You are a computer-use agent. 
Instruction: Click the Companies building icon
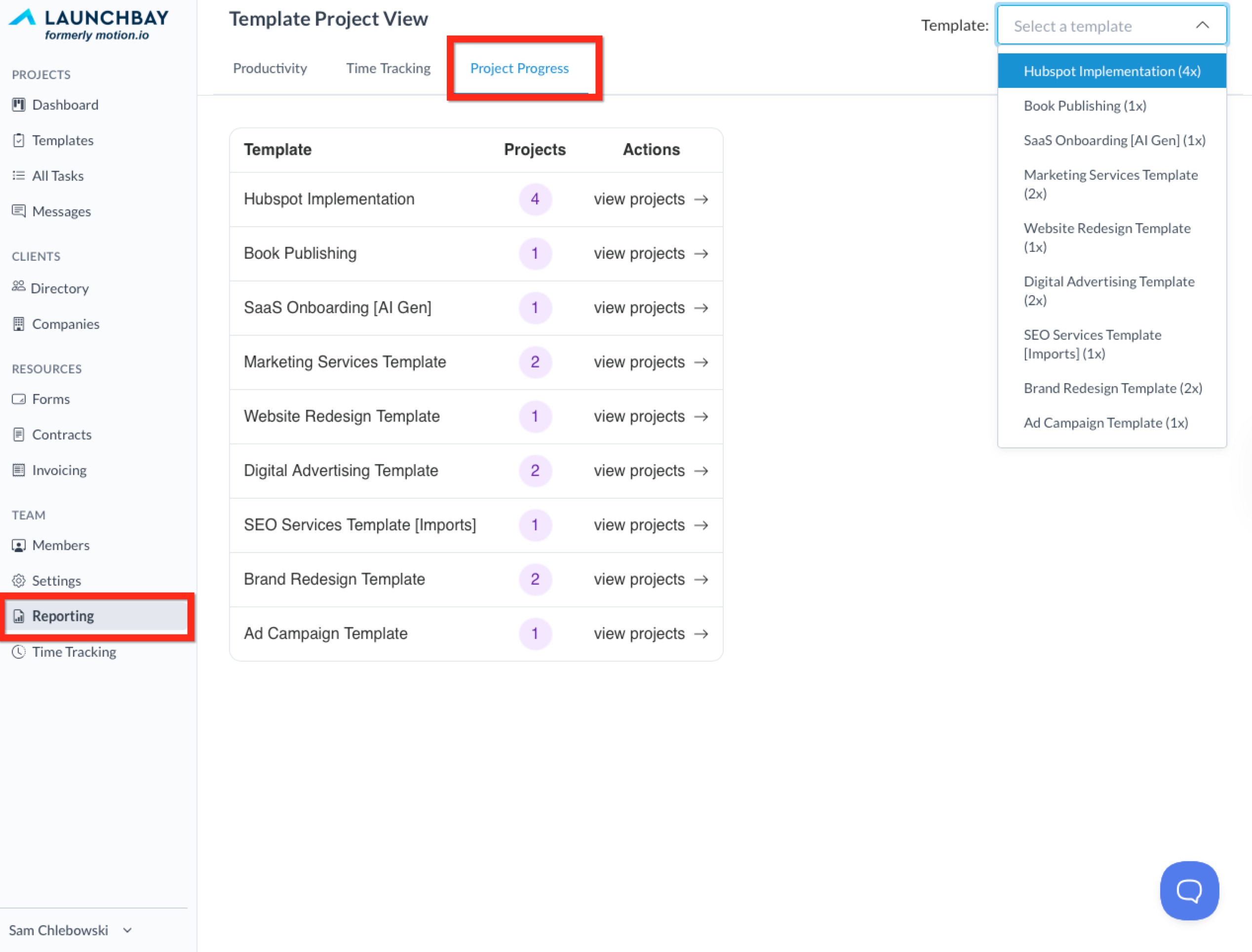[19, 324]
